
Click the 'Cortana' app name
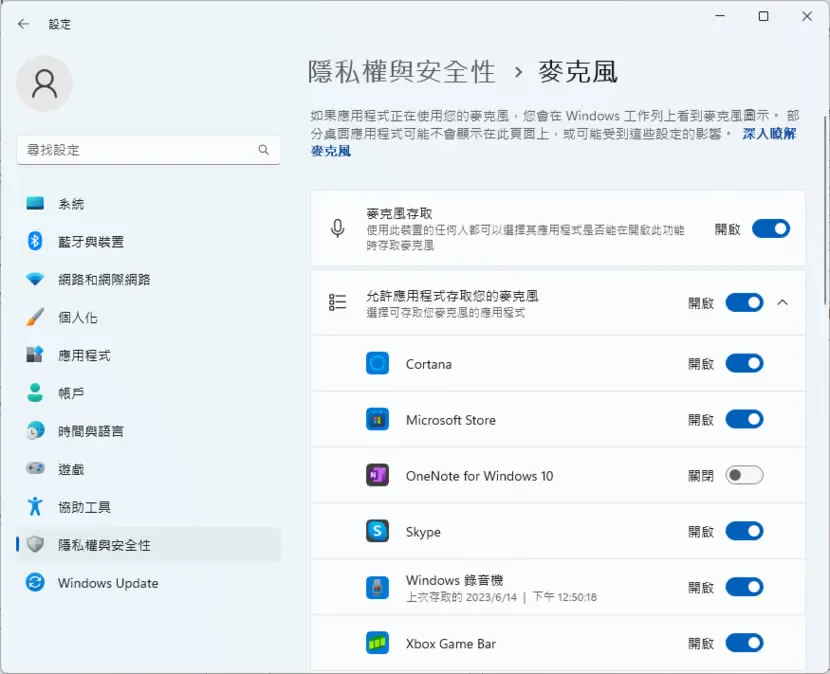[x=429, y=364]
